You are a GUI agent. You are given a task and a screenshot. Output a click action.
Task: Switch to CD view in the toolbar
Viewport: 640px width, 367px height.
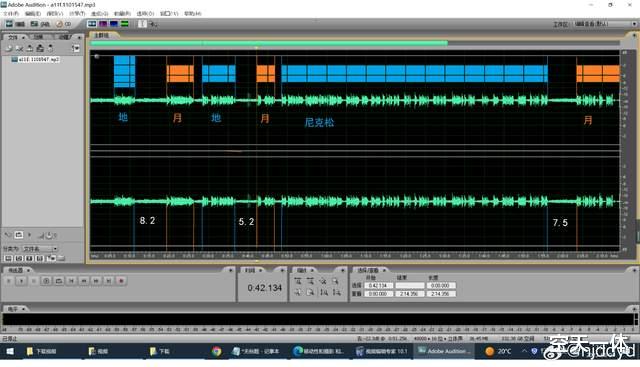coord(63,24)
